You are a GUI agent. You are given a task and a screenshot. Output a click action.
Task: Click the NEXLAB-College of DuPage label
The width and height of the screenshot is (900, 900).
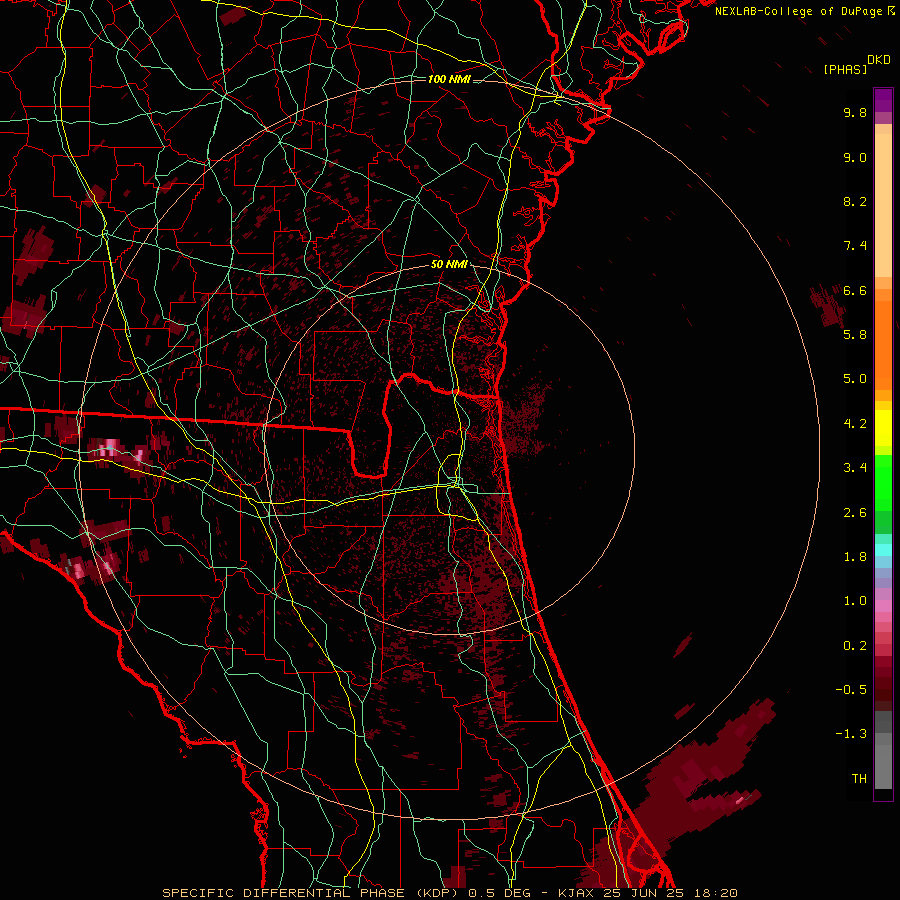[798, 11]
